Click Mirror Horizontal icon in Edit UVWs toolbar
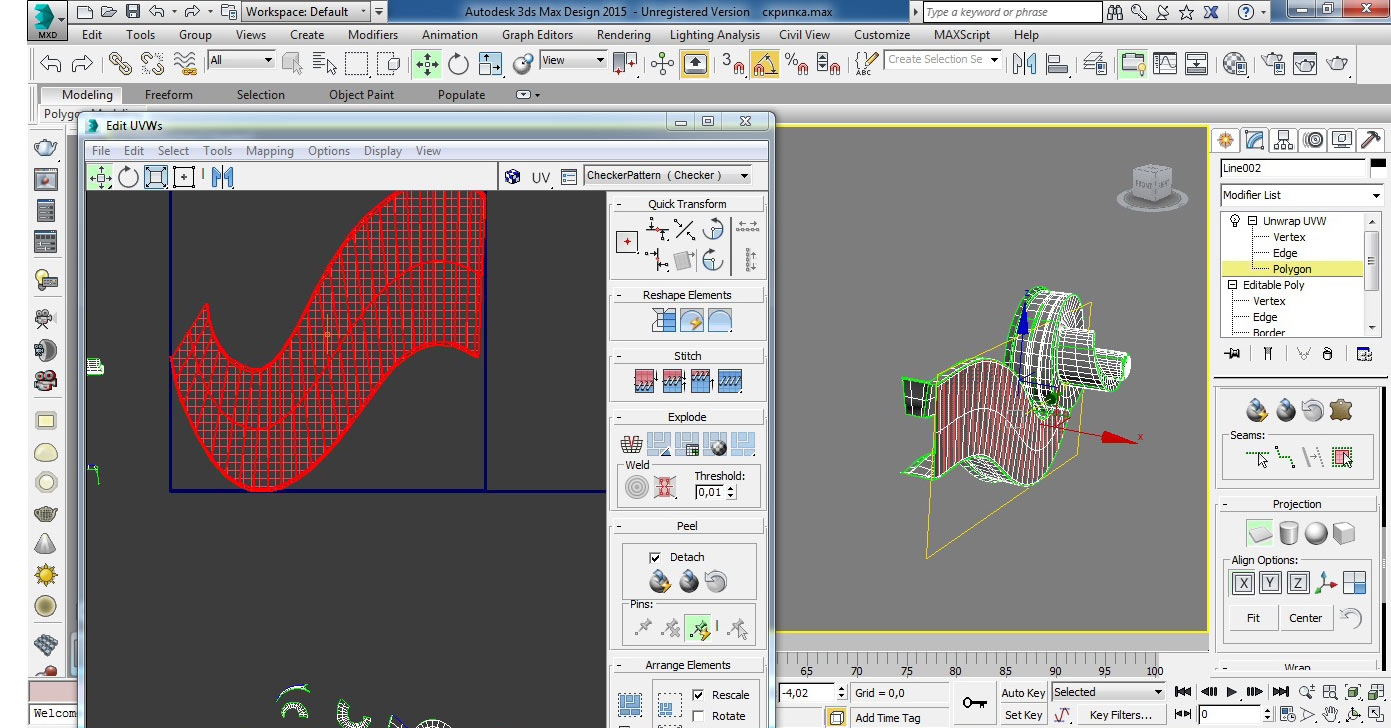This screenshot has height=728, width=1391. pyautogui.click(x=222, y=177)
